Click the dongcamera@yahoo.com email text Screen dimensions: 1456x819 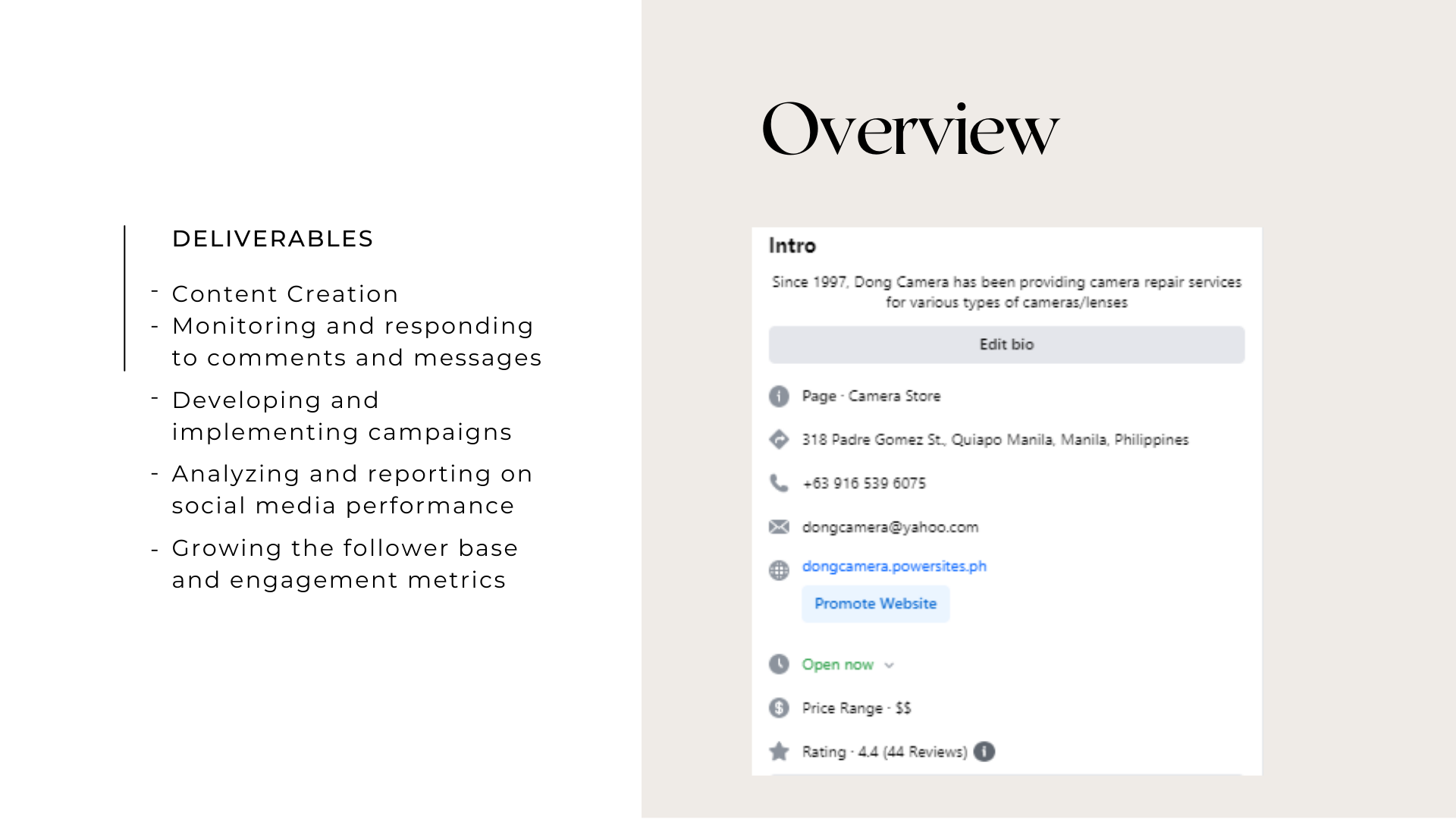point(890,527)
